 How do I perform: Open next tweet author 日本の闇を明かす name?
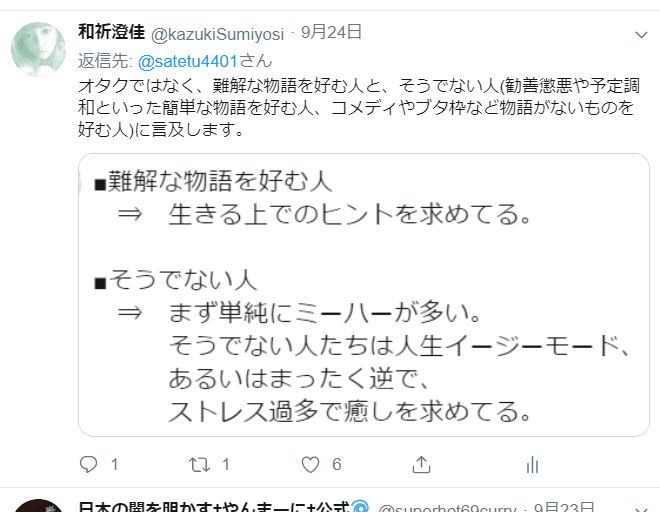tap(214, 507)
